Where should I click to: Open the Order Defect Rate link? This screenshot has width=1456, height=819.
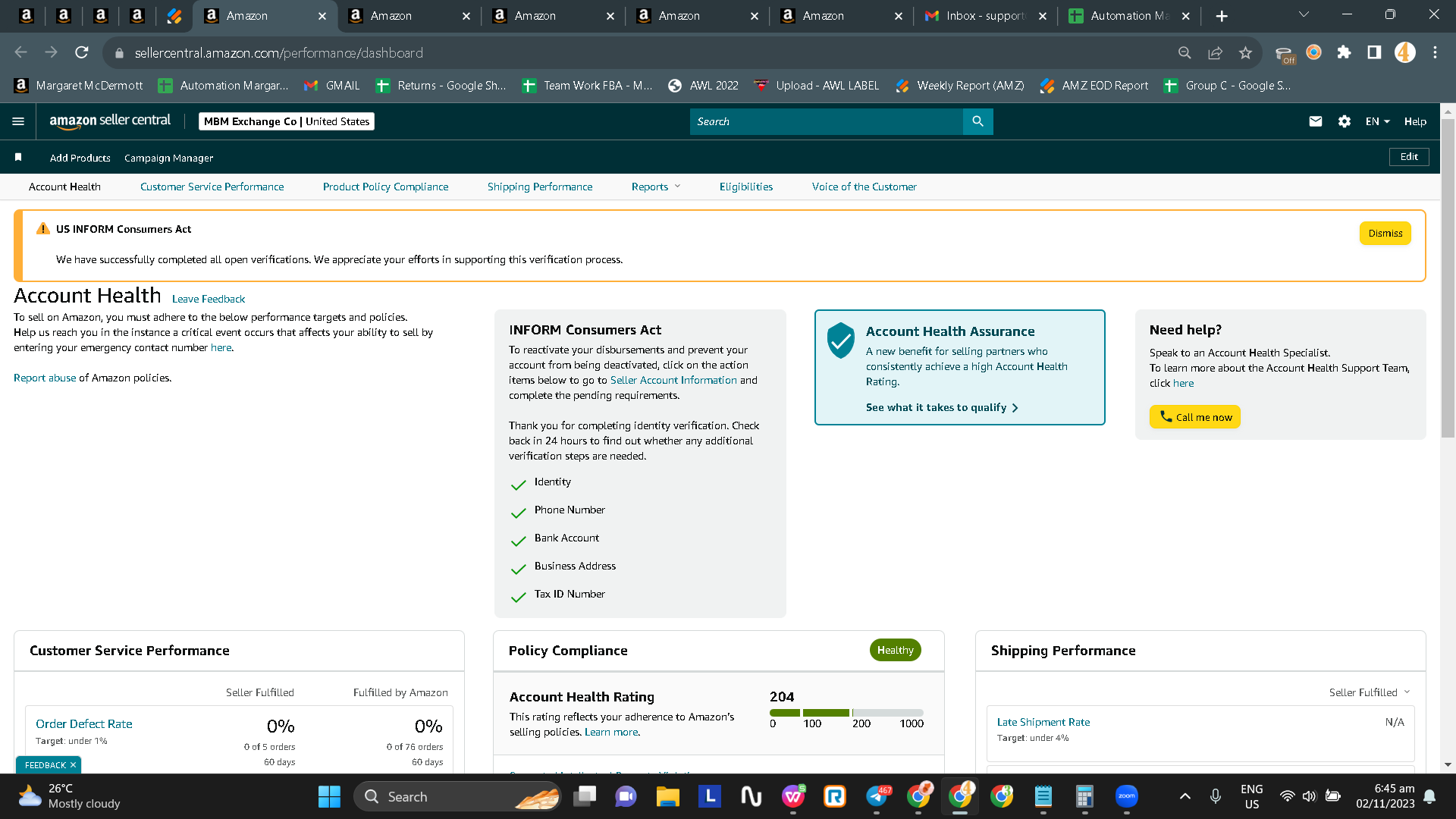pos(84,723)
